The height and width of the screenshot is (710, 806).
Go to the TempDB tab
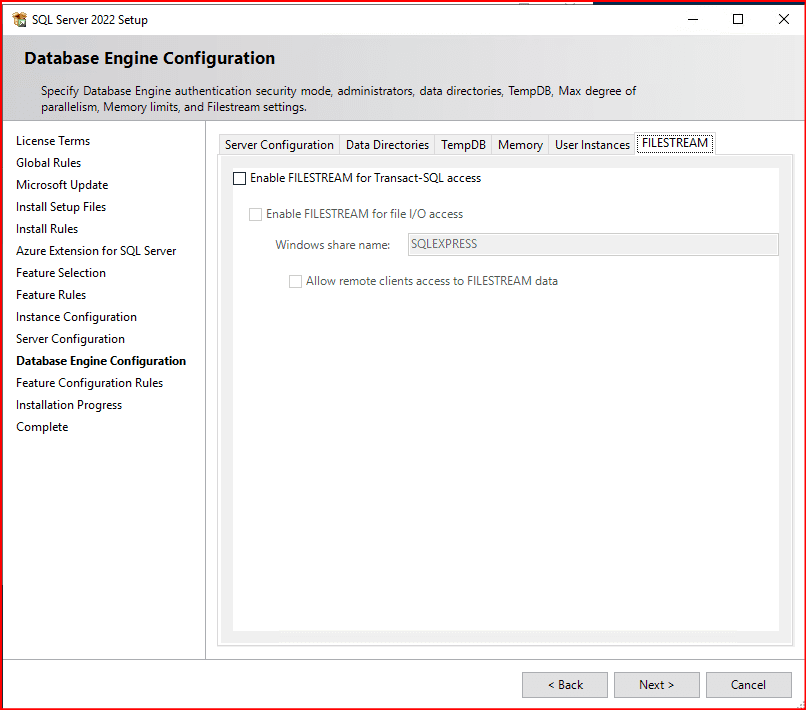(463, 145)
